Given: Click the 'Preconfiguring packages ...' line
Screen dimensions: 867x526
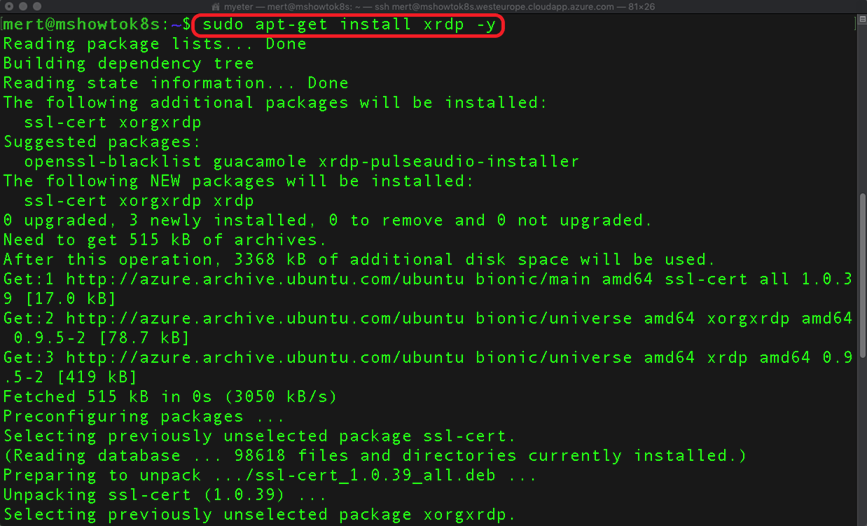Looking at the screenshot, I should [144, 416].
